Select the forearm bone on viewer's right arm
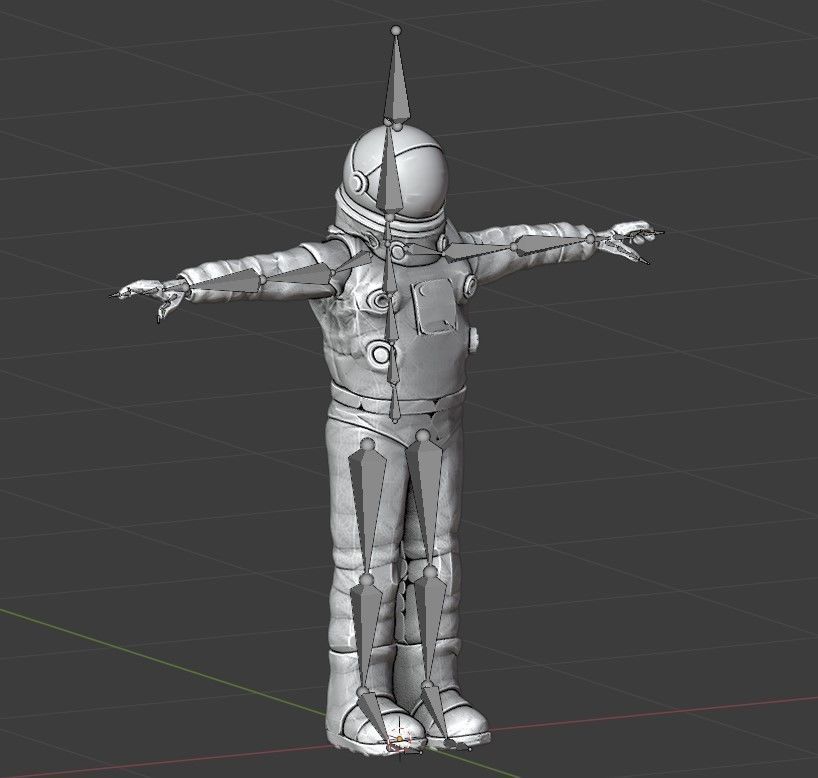The height and width of the screenshot is (778, 818). [552, 243]
